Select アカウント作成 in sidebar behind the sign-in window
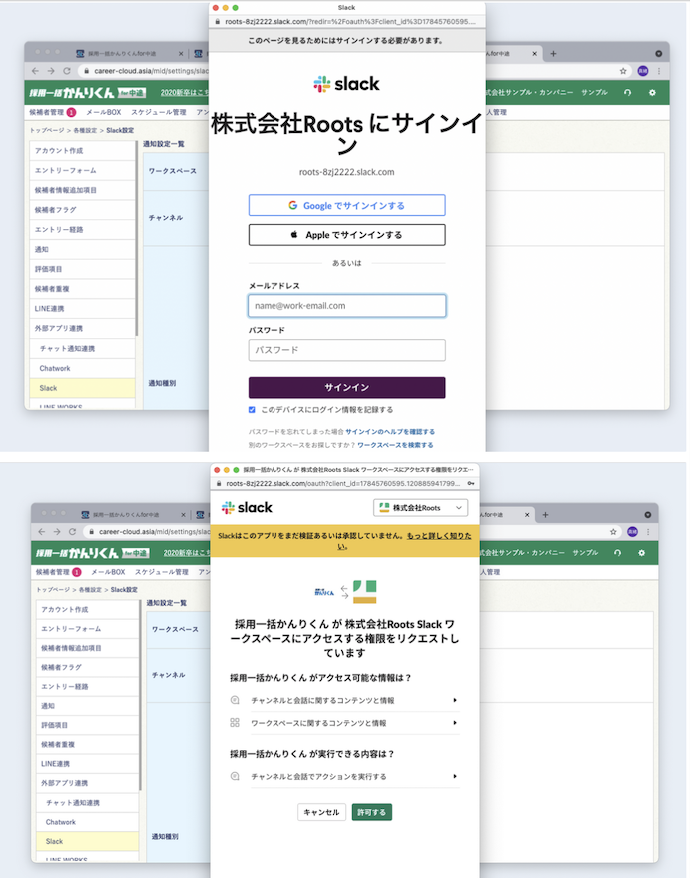 pyautogui.click(x=82, y=151)
